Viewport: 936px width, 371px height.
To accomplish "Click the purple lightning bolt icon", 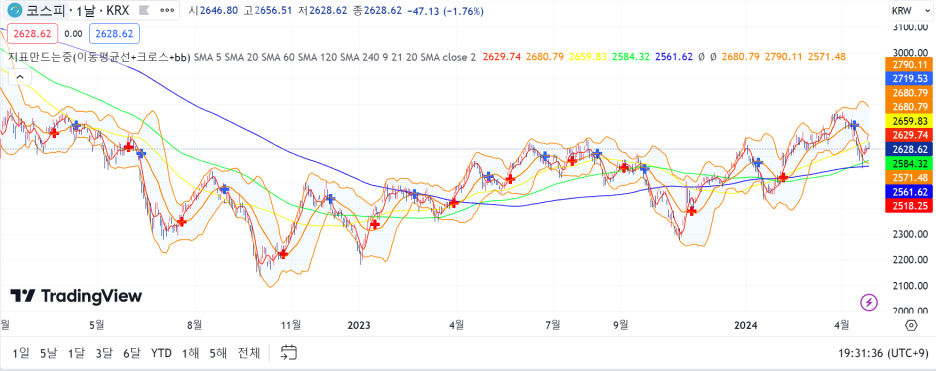I will pos(869,302).
